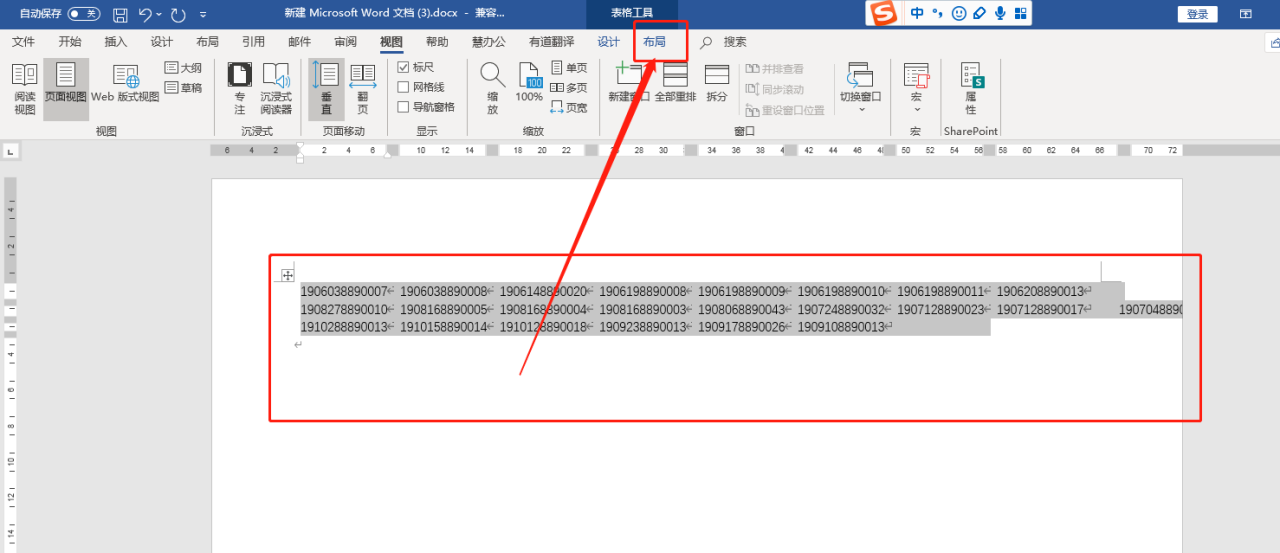1280x553 pixels.
Task: Click the share icon at ribbon right edge
Action: click(1274, 42)
